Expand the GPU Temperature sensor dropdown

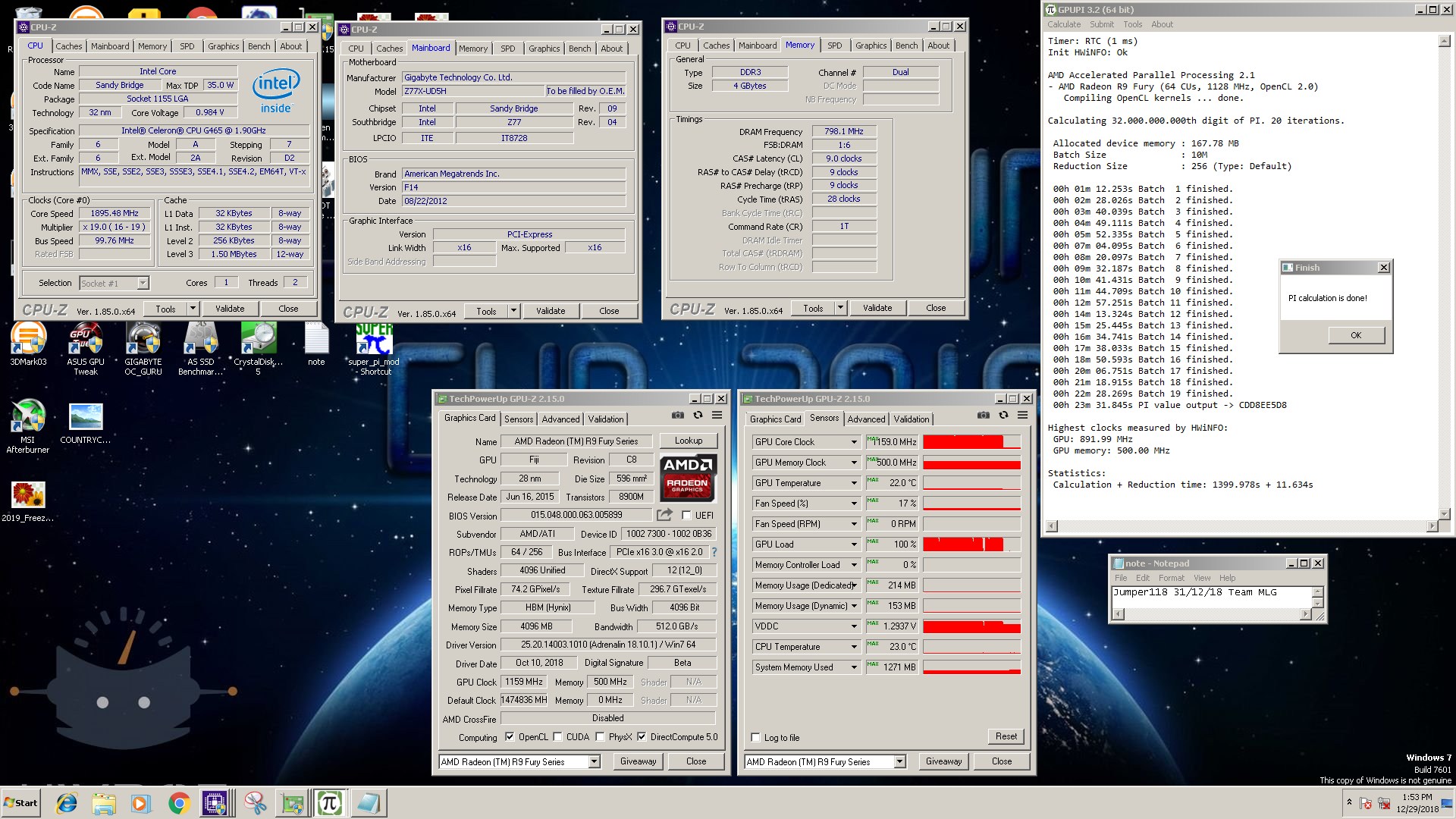pos(854,483)
